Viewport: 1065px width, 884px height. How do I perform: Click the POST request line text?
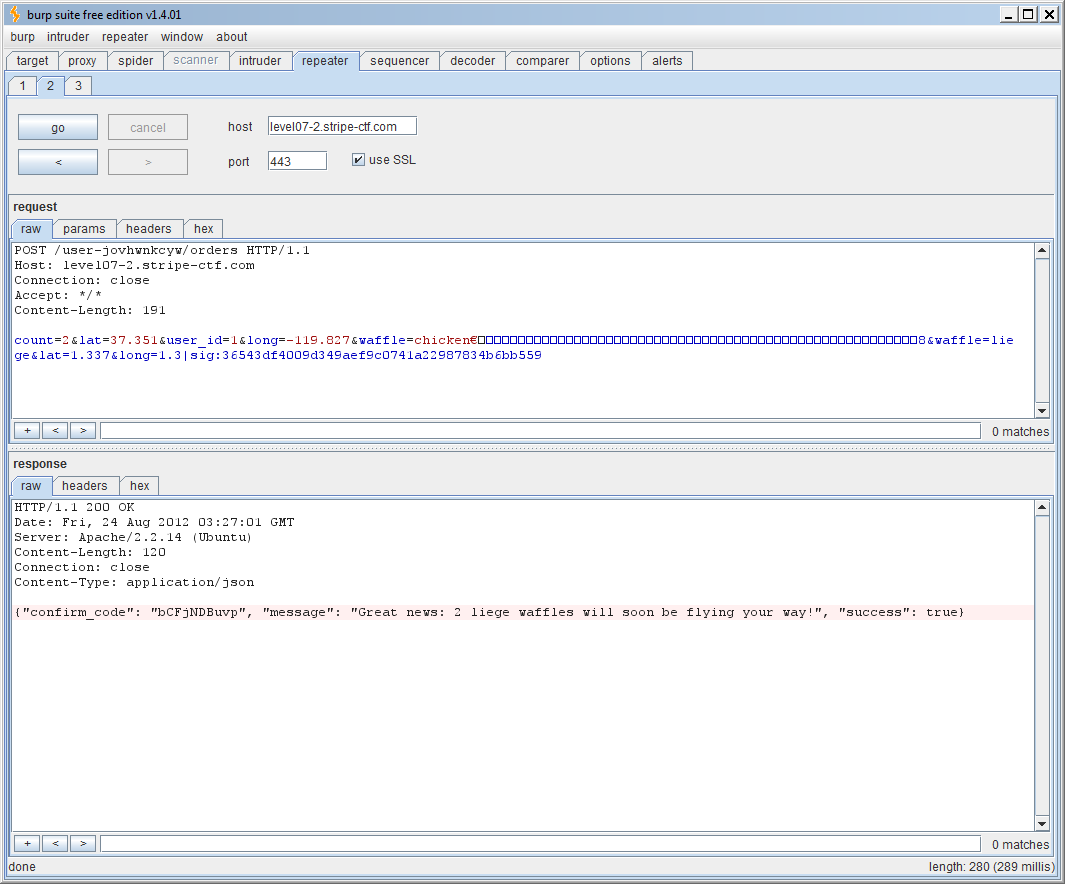[162, 251]
